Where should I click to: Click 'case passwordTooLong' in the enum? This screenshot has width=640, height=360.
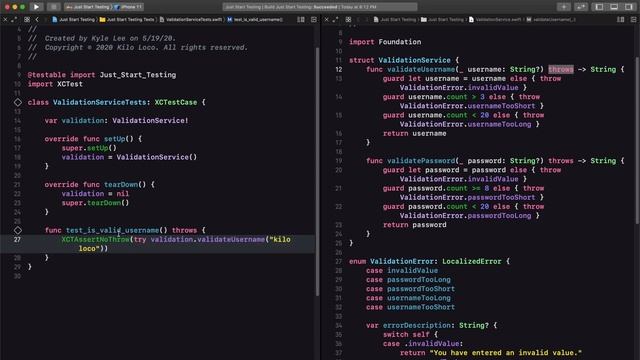tap(408, 280)
